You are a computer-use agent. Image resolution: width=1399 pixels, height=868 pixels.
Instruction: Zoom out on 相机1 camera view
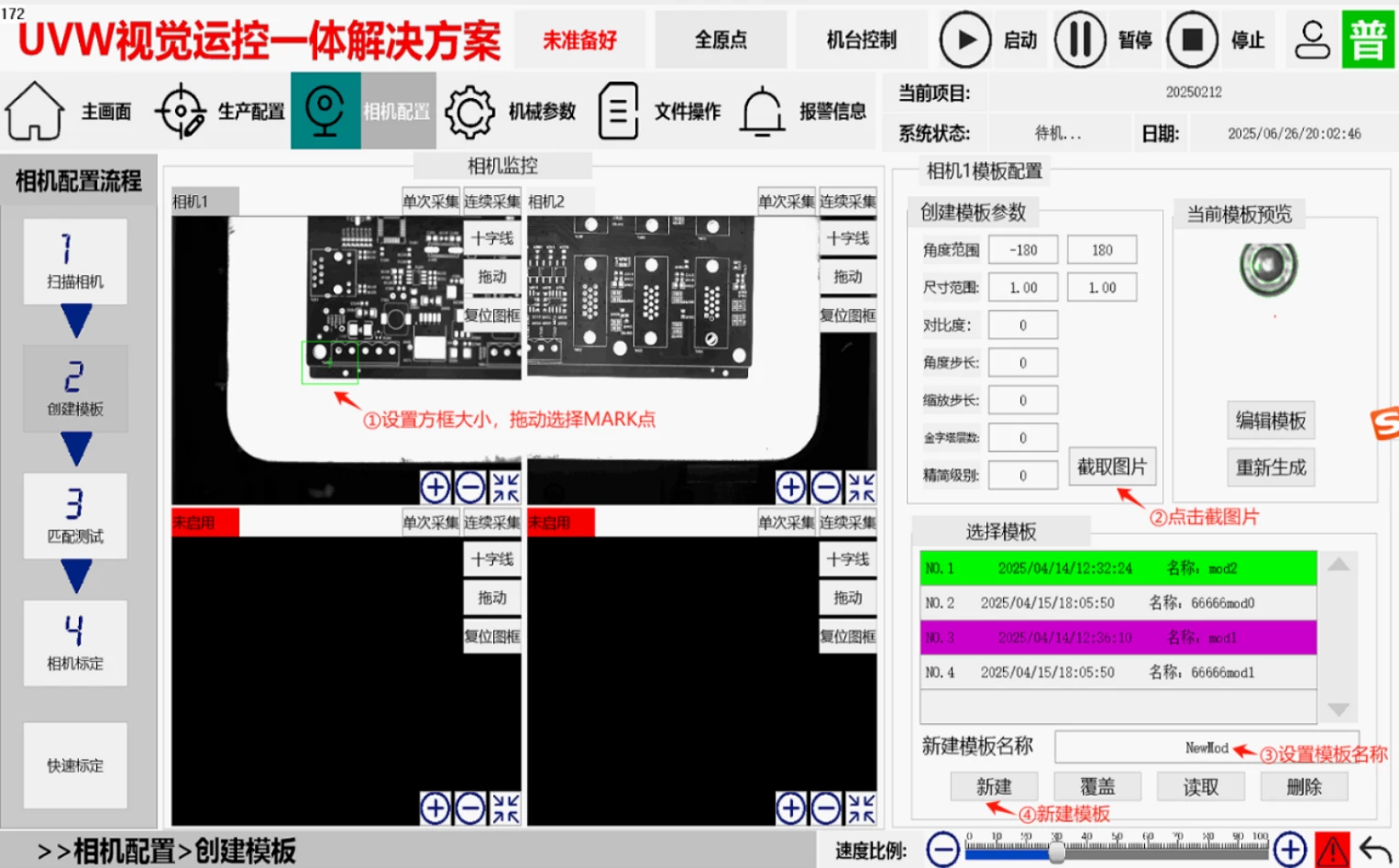(470, 488)
